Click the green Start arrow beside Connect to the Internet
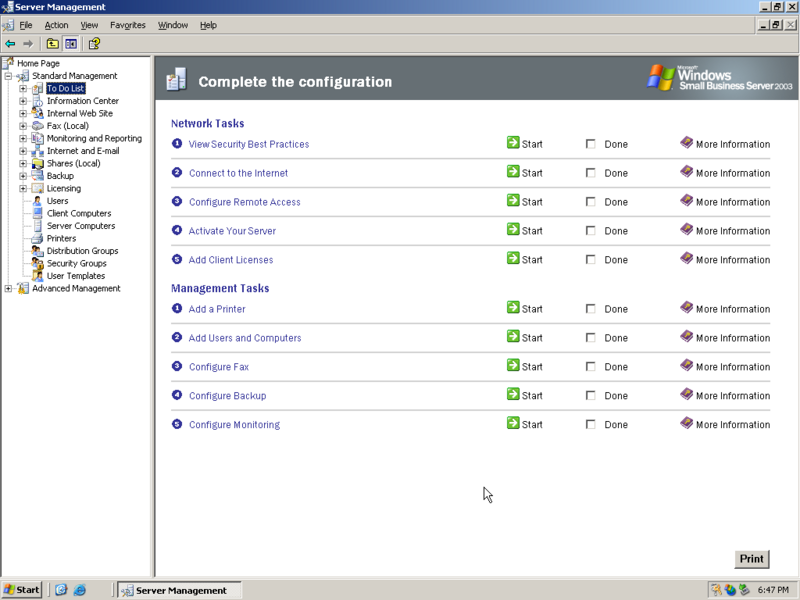The width and height of the screenshot is (800, 600). [x=513, y=173]
